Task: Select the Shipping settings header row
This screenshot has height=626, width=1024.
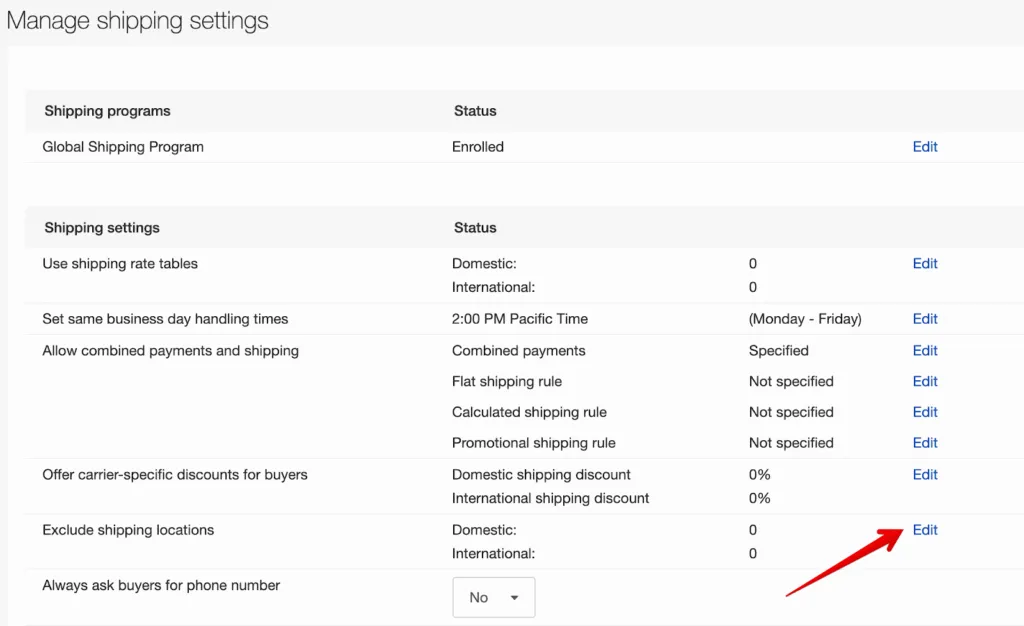Action: tap(101, 227)
